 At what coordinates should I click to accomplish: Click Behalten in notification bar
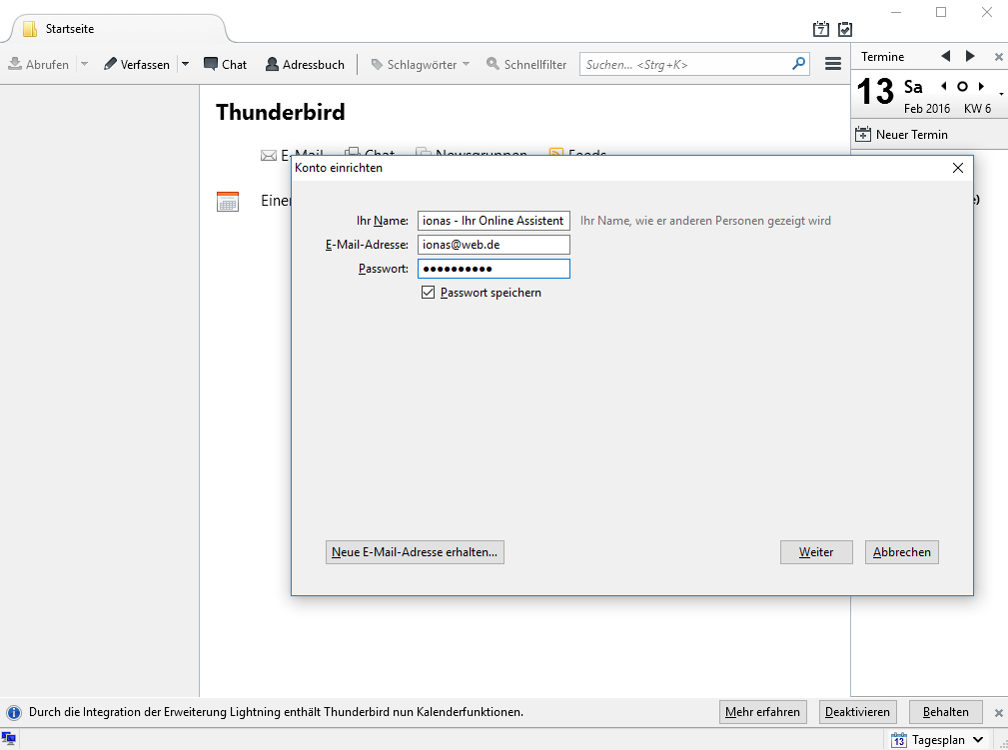tap(946, 712)
